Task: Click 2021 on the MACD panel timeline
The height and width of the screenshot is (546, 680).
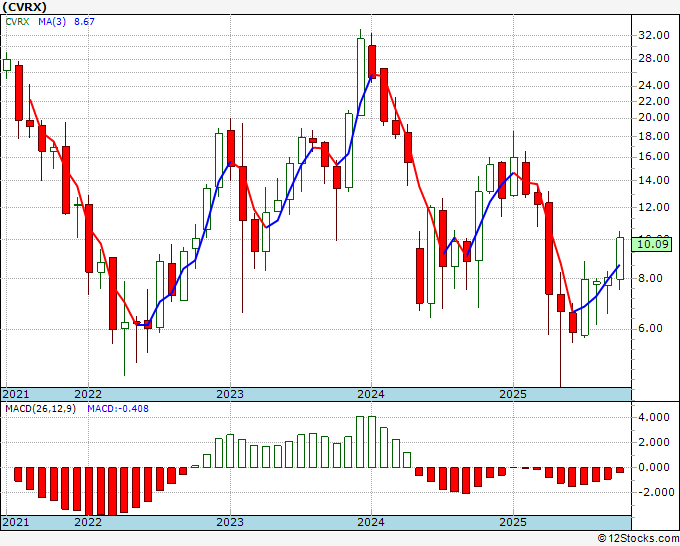Action: [x=16, y=522]
